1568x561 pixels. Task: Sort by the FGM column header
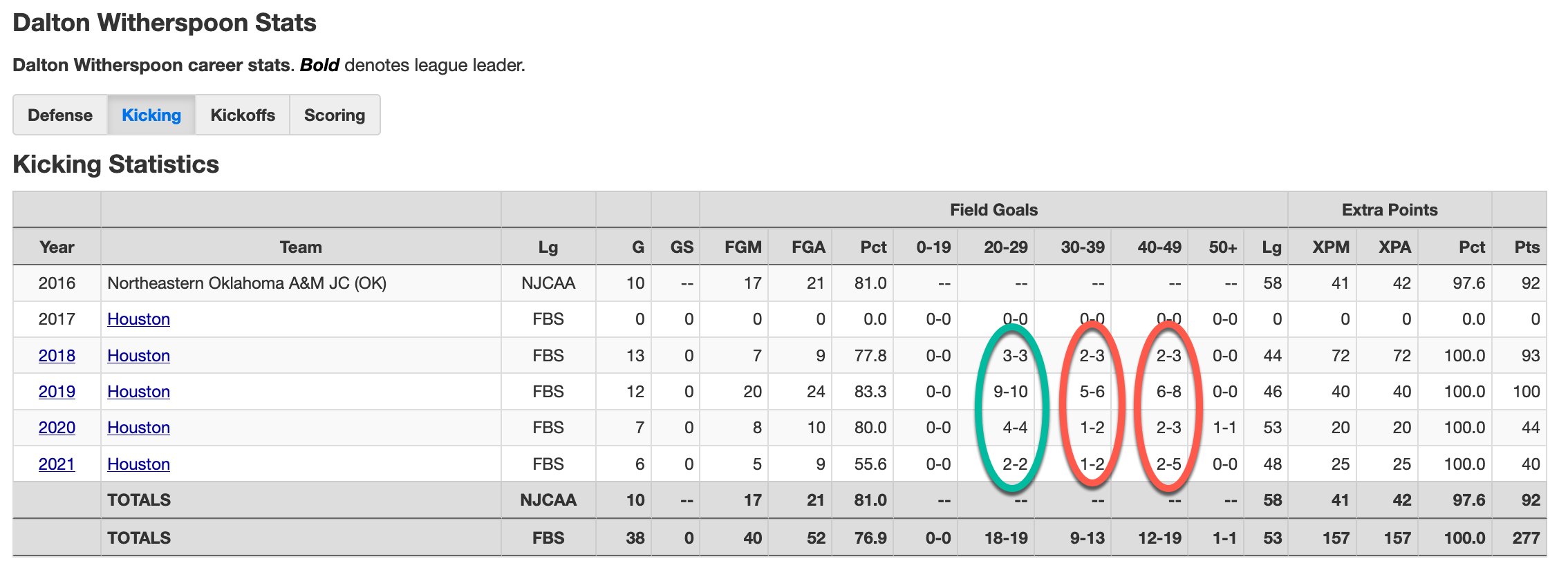[x=743, y=247]
